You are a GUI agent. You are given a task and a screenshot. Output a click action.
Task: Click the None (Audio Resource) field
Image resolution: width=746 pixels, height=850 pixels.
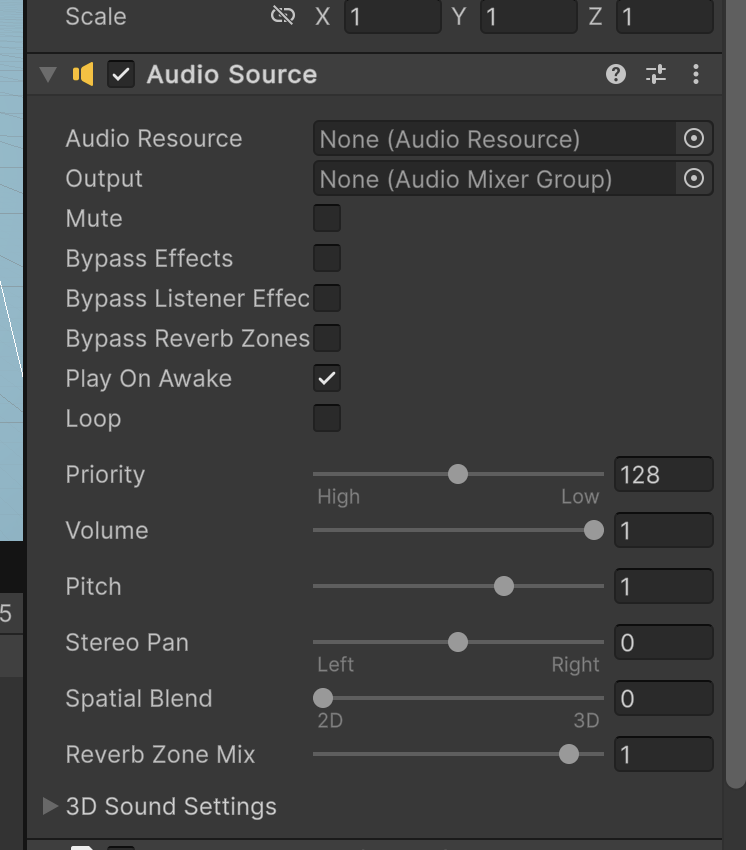495,139
